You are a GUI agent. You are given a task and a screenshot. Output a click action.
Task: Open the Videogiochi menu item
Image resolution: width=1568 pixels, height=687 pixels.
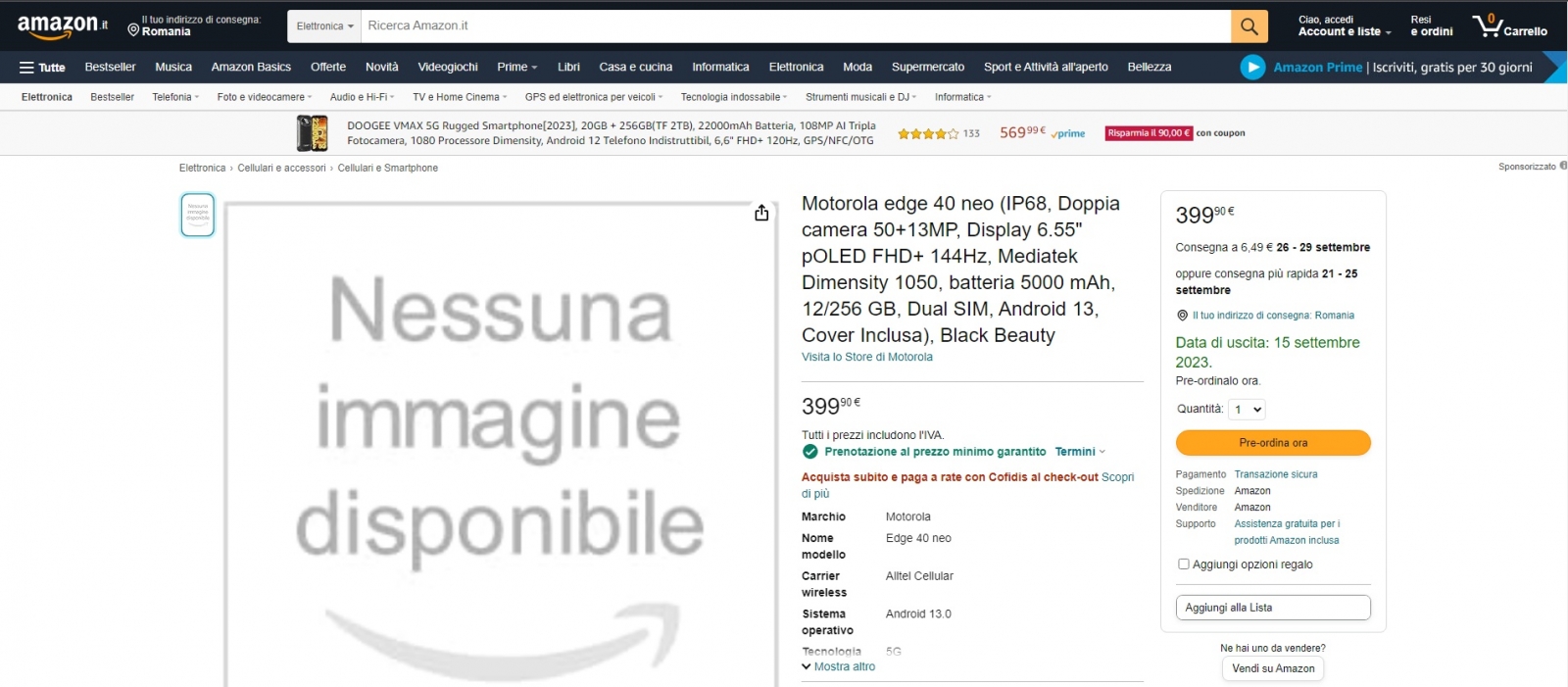[448, 68]
